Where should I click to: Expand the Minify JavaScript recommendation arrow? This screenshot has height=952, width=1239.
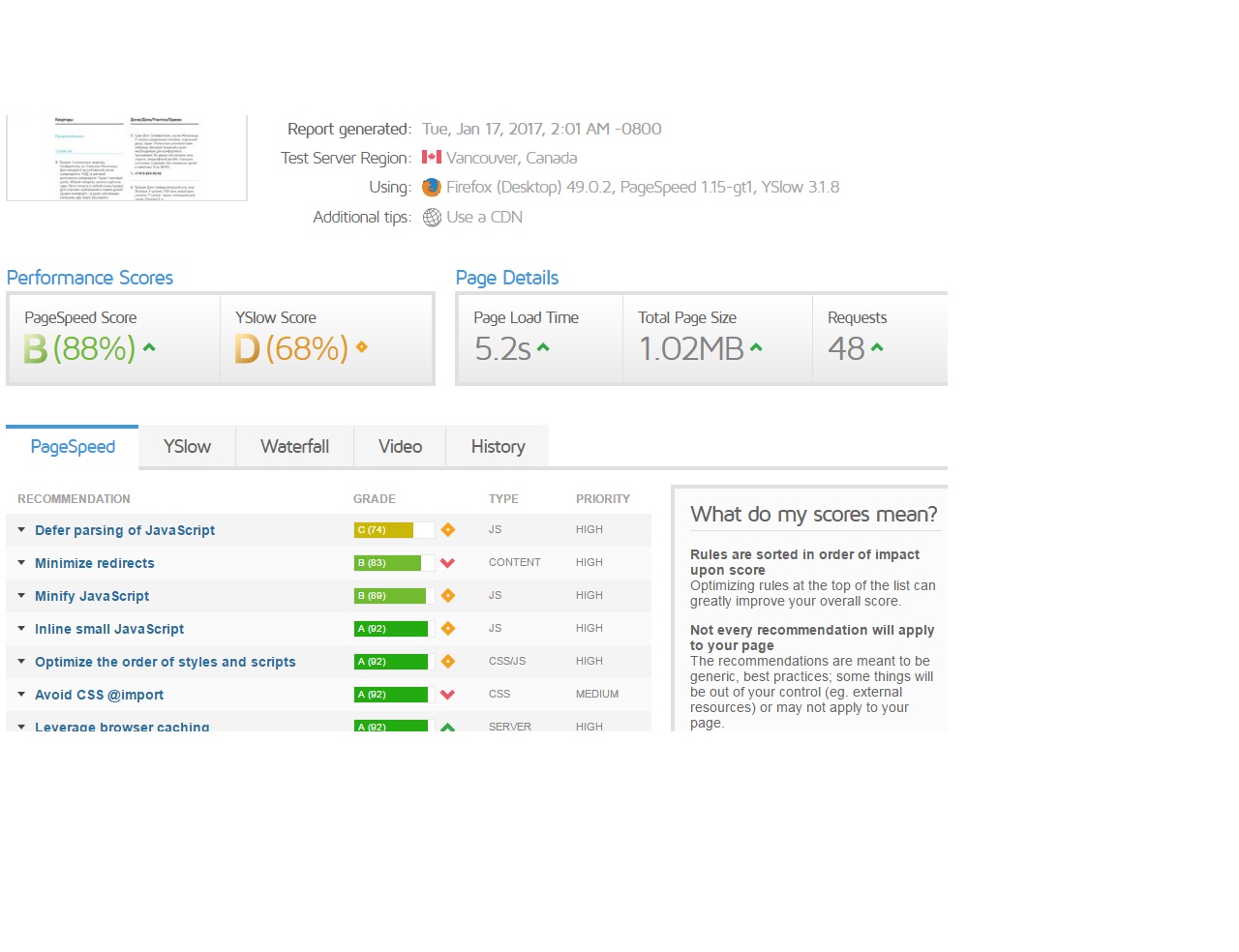pyautogui.click(x=21, y=596)
